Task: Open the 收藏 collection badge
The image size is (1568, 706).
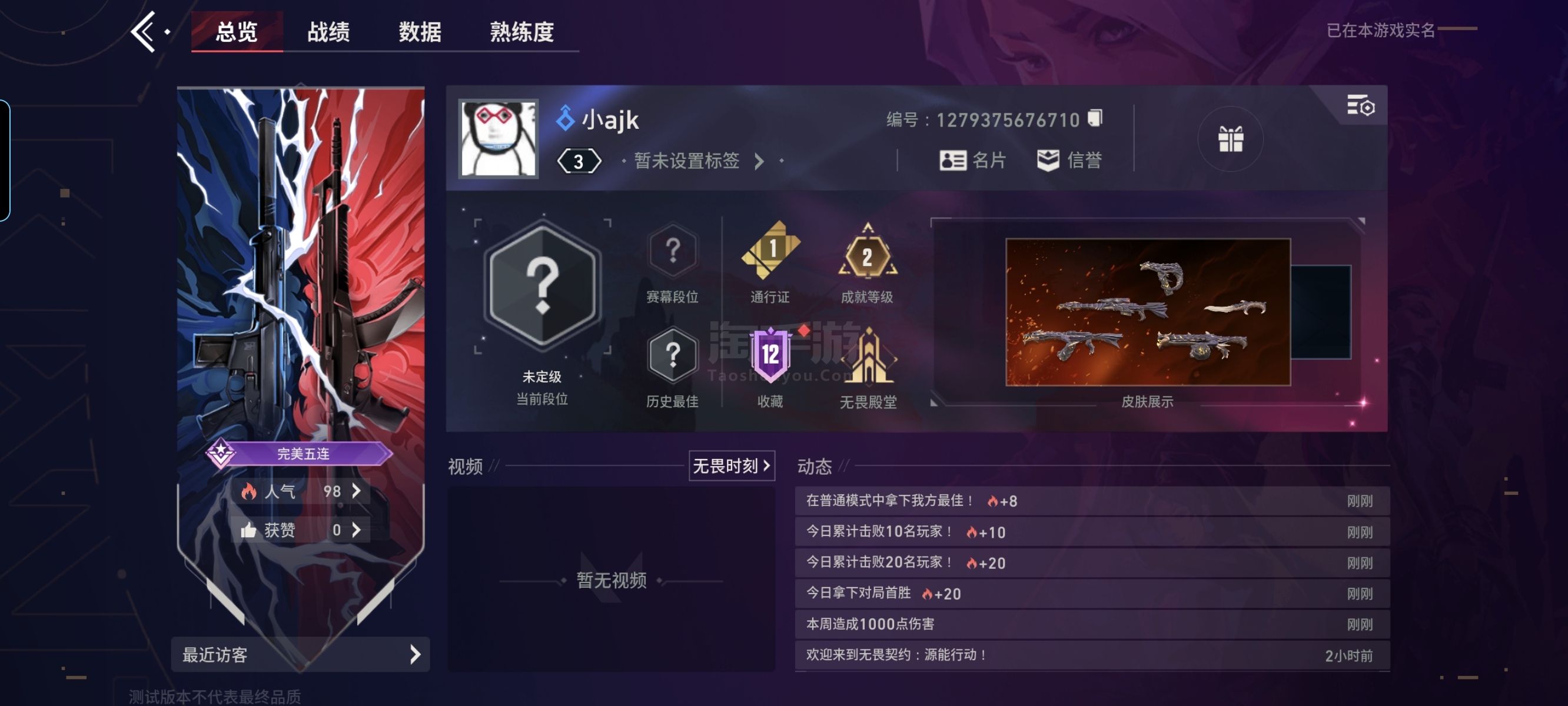Action: [x=770, y=355]
